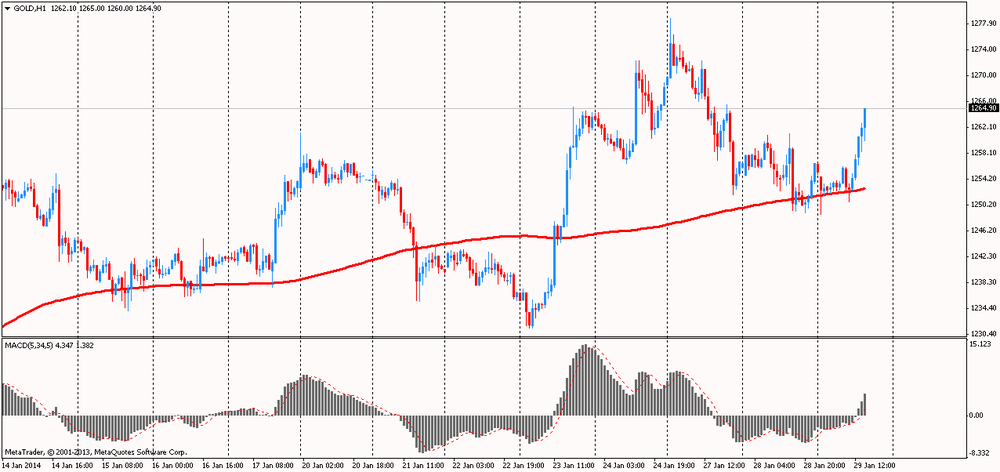Image resolution: width=1000 pixels, height=472 pixels.
Task: Click the 22 Jan 03:00 time label
Action: click(472, 465)
